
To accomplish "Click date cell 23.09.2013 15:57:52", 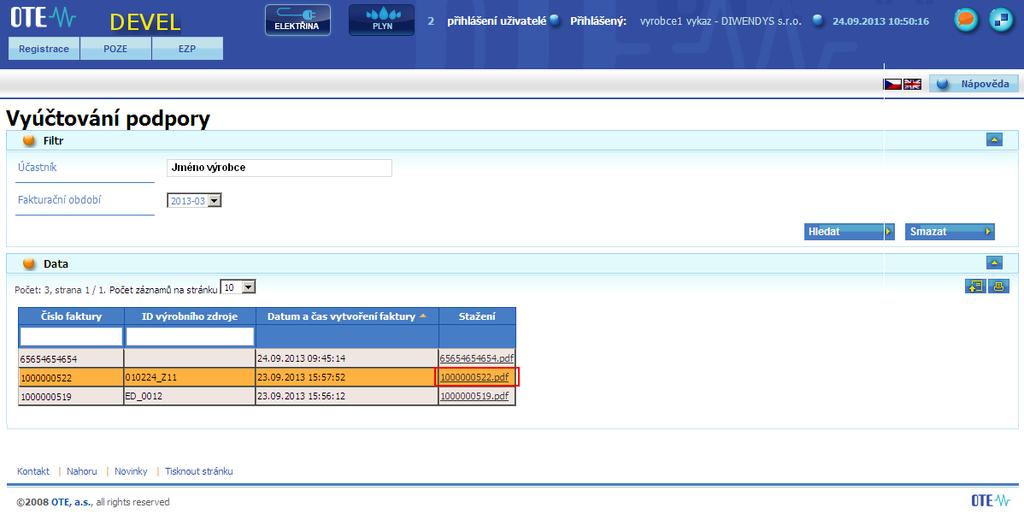I will [347, 377].
